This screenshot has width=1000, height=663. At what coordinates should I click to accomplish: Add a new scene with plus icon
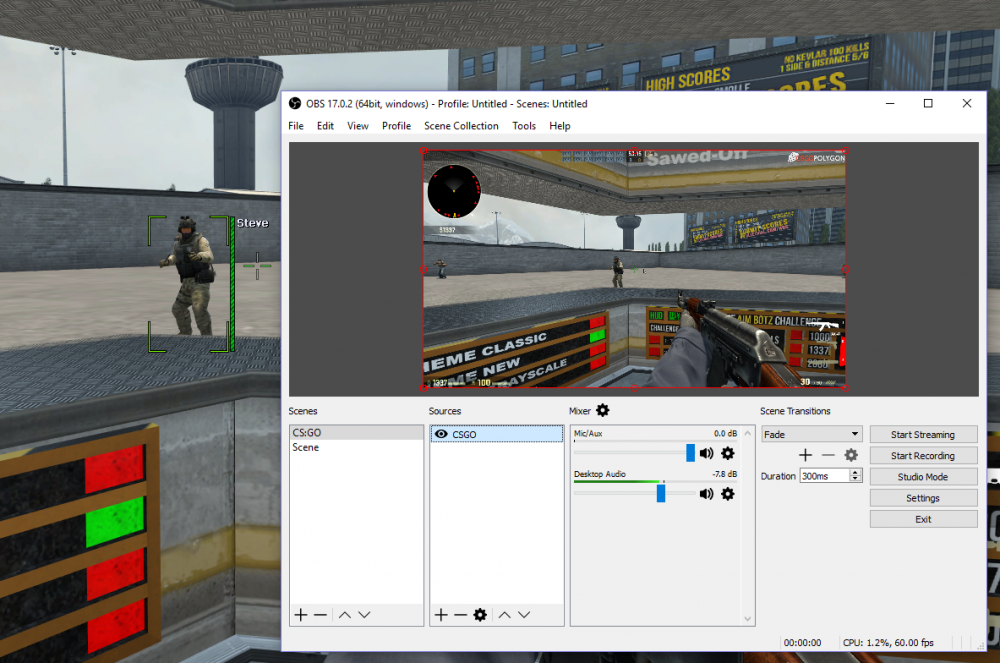pos(300,615)
